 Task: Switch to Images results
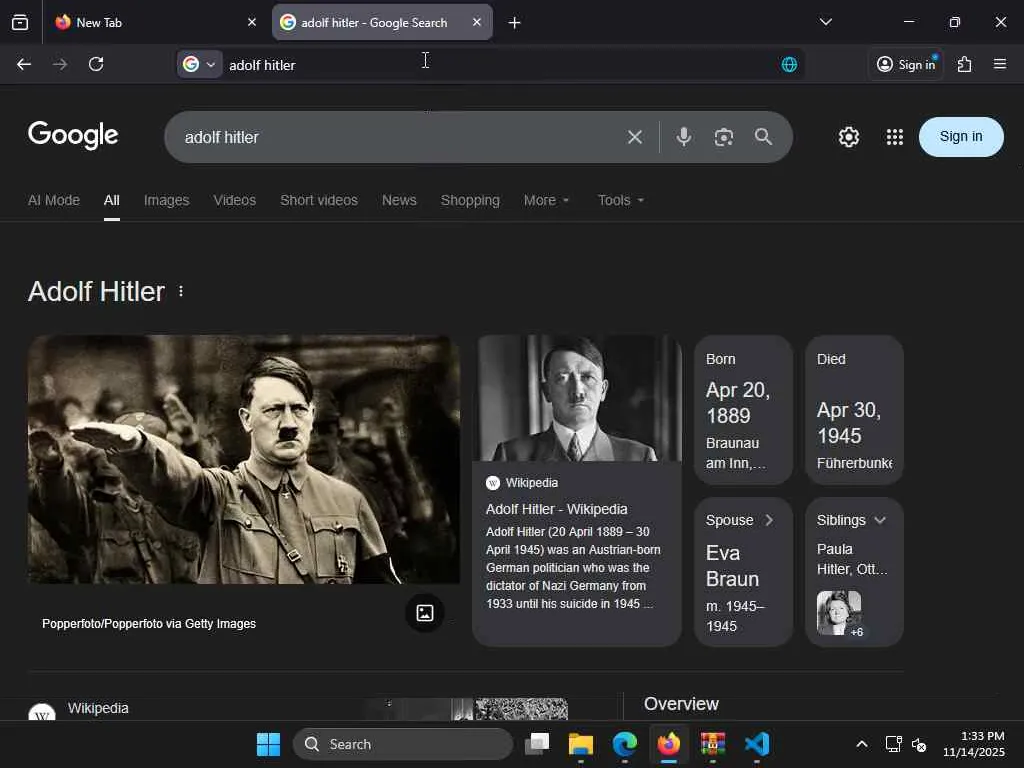coord(167,200)
